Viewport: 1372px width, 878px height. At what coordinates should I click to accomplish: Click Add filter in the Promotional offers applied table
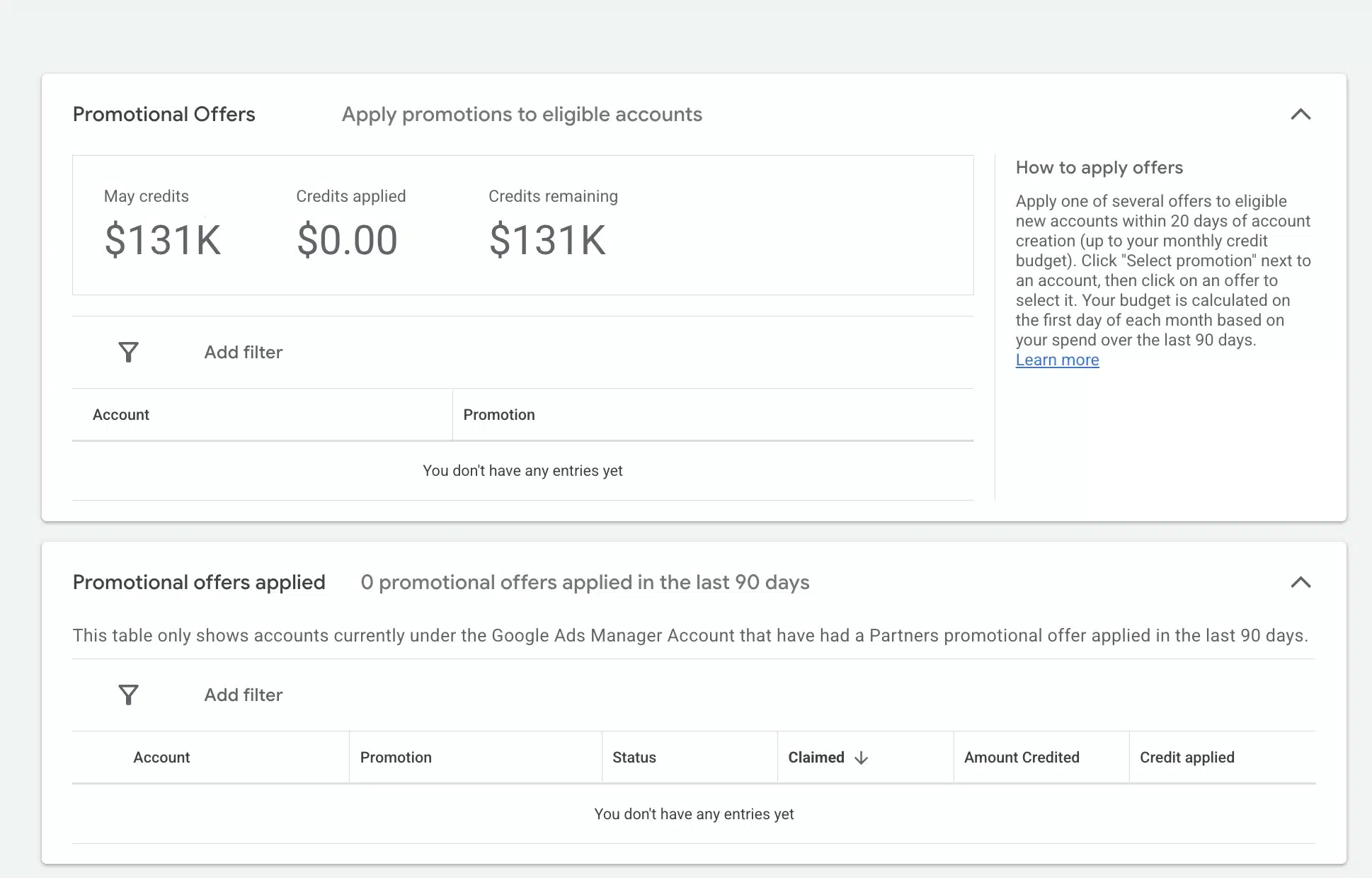tap(244, 695)
